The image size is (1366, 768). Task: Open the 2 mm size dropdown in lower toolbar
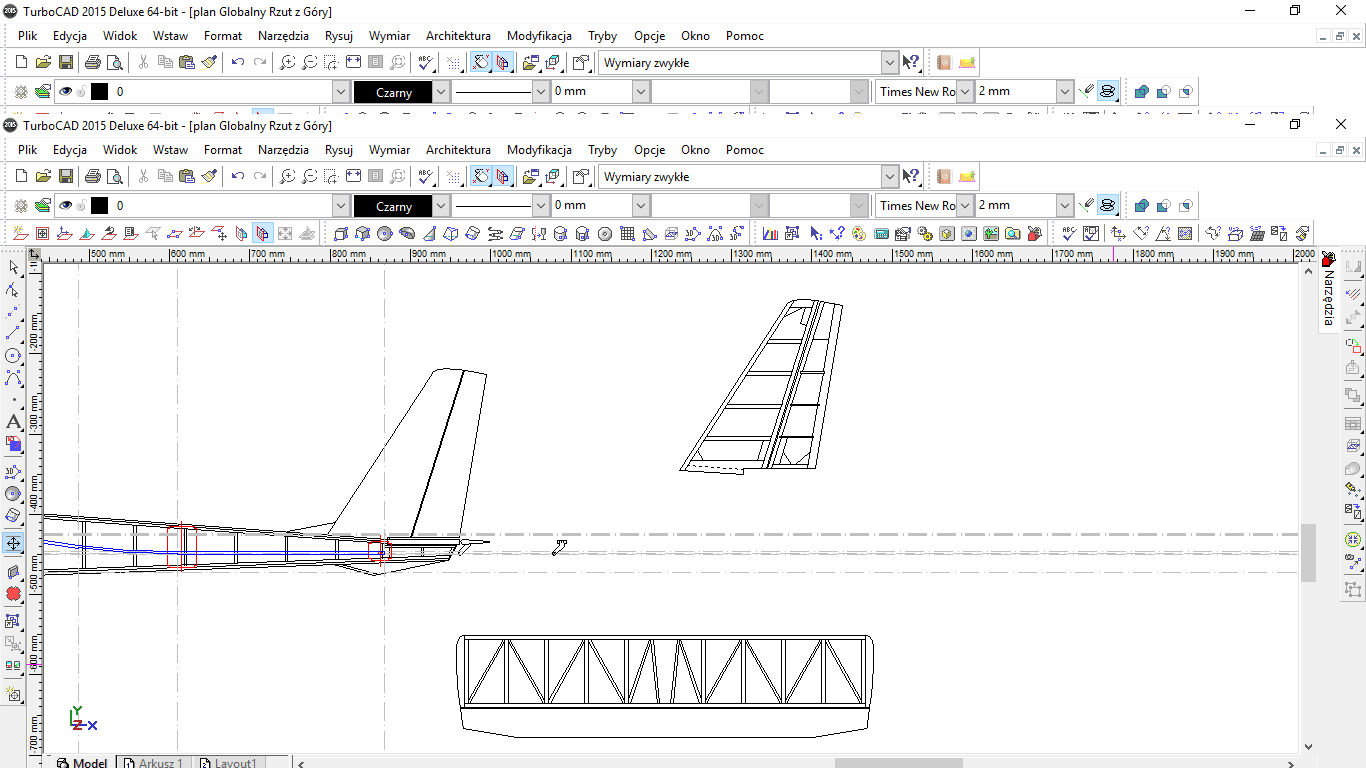pos(1065,206)
